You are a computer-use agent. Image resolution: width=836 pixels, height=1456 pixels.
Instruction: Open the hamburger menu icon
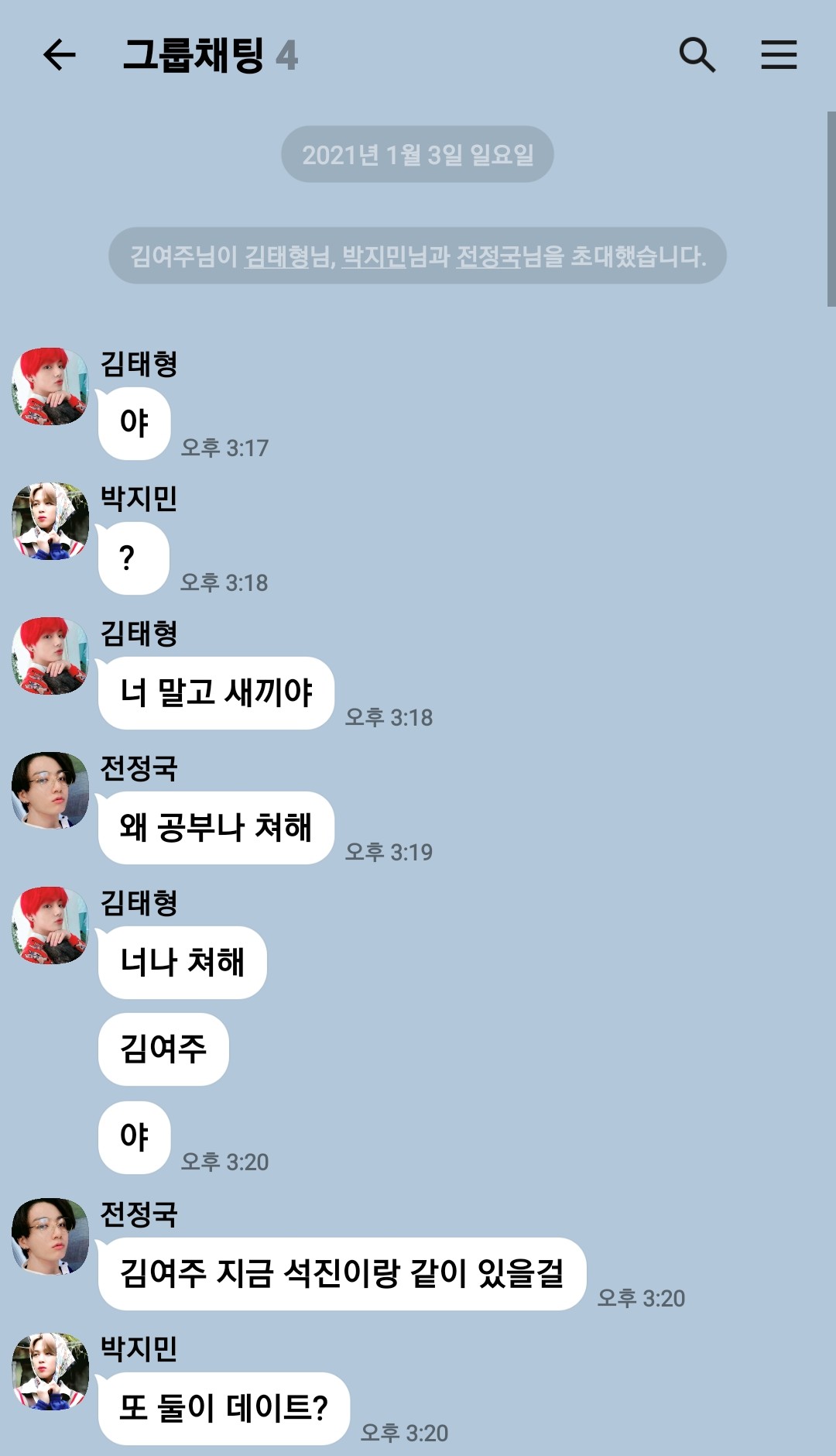coord(779,55)
